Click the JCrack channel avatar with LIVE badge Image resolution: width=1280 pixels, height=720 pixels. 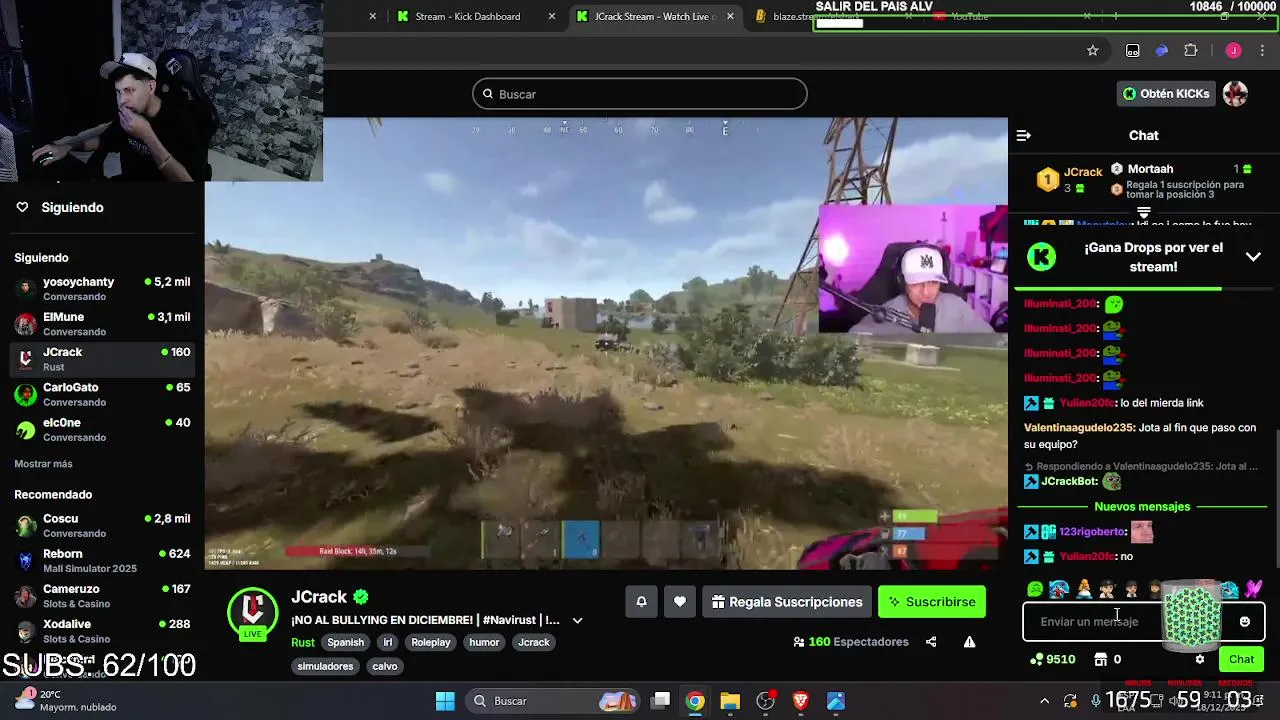(x=252, y=614)
